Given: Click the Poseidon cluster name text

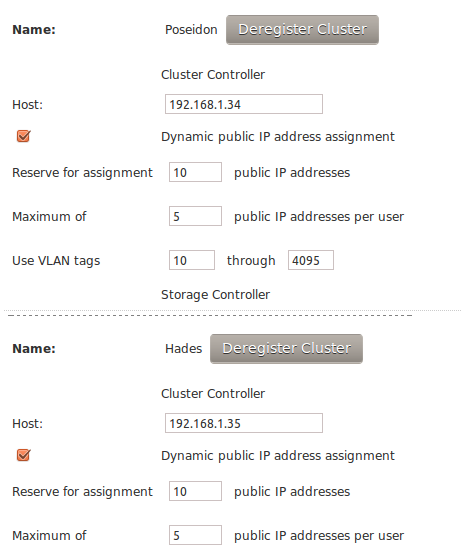Looking at the screenshot, I should (191, 30).
